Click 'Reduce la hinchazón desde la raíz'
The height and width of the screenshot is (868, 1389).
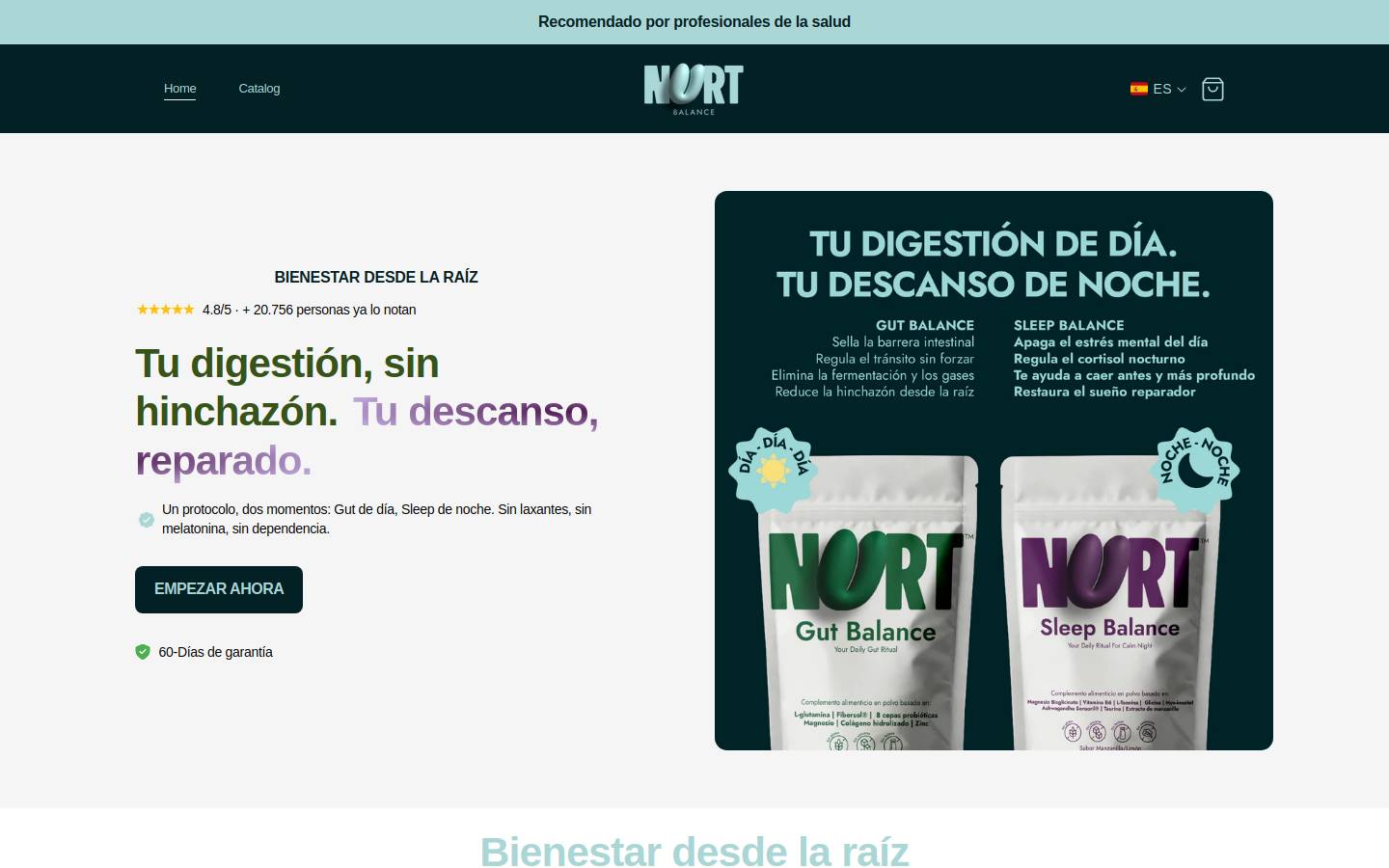[875, 392]
